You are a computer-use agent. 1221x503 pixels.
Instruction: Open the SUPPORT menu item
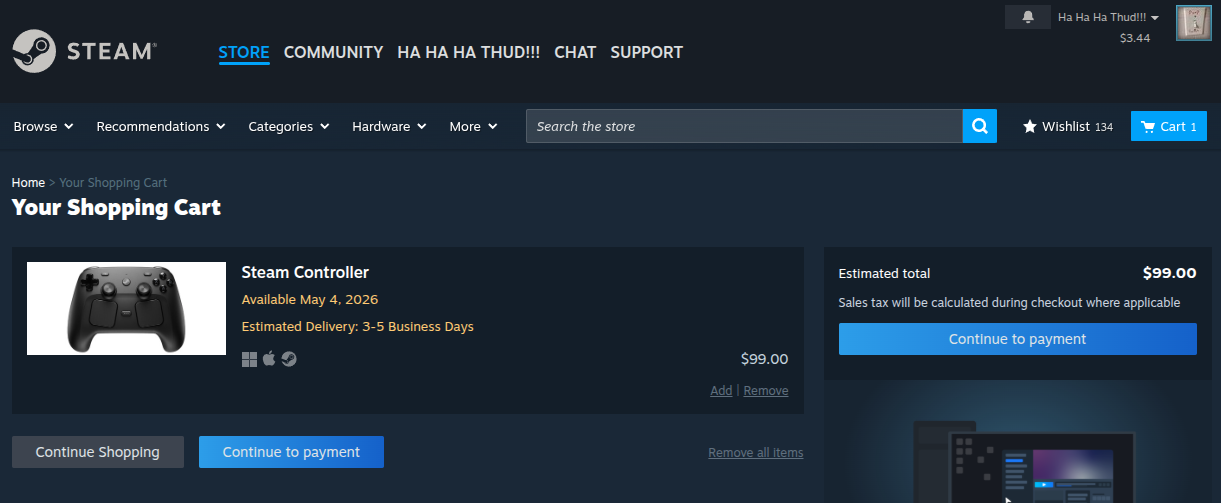[x=646, y=52]
